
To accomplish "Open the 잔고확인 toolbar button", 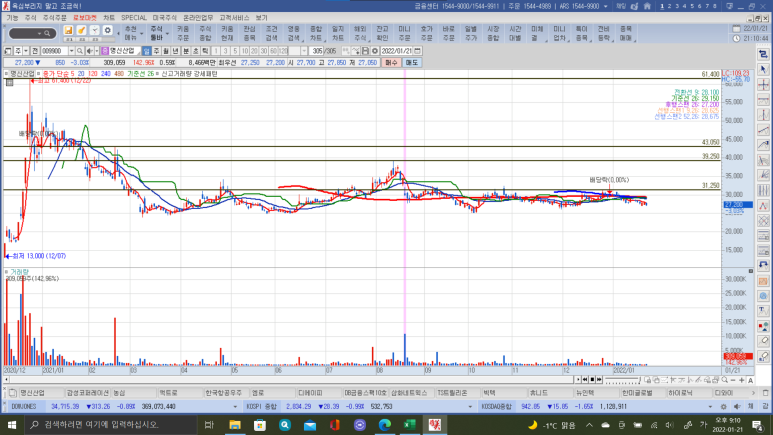I will pos(382,33).
